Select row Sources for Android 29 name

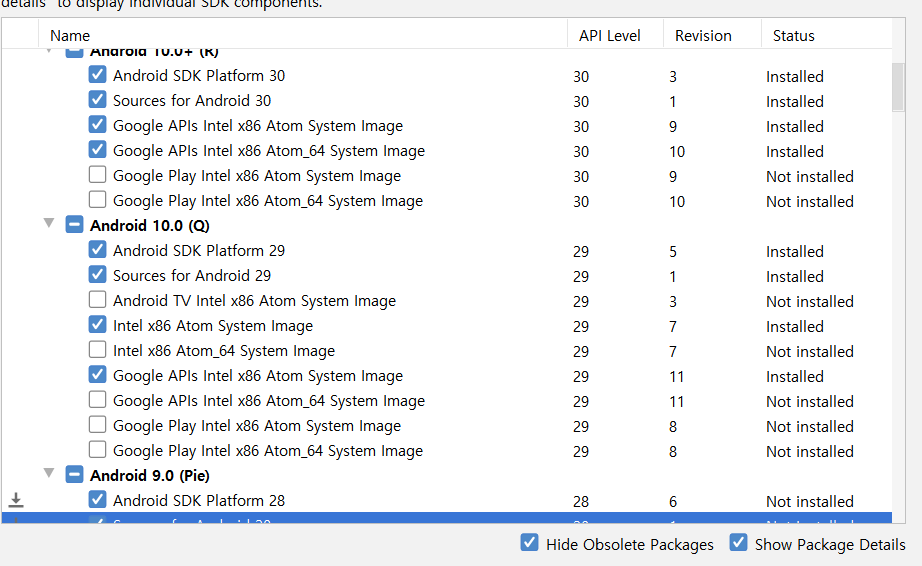192,276
